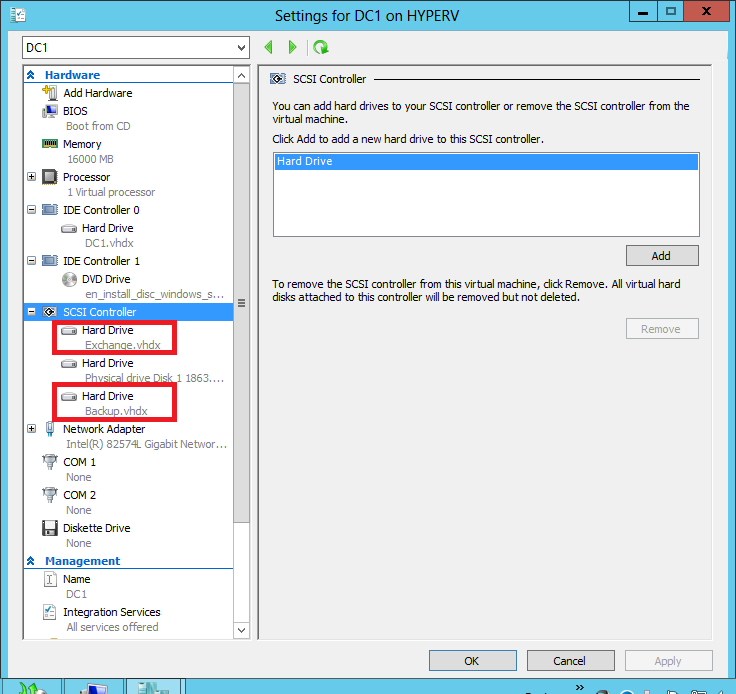Screen dimensions: 736x694
Task: Click the 'Exchange.vhdx' label
Action: [x=123, y=345]
